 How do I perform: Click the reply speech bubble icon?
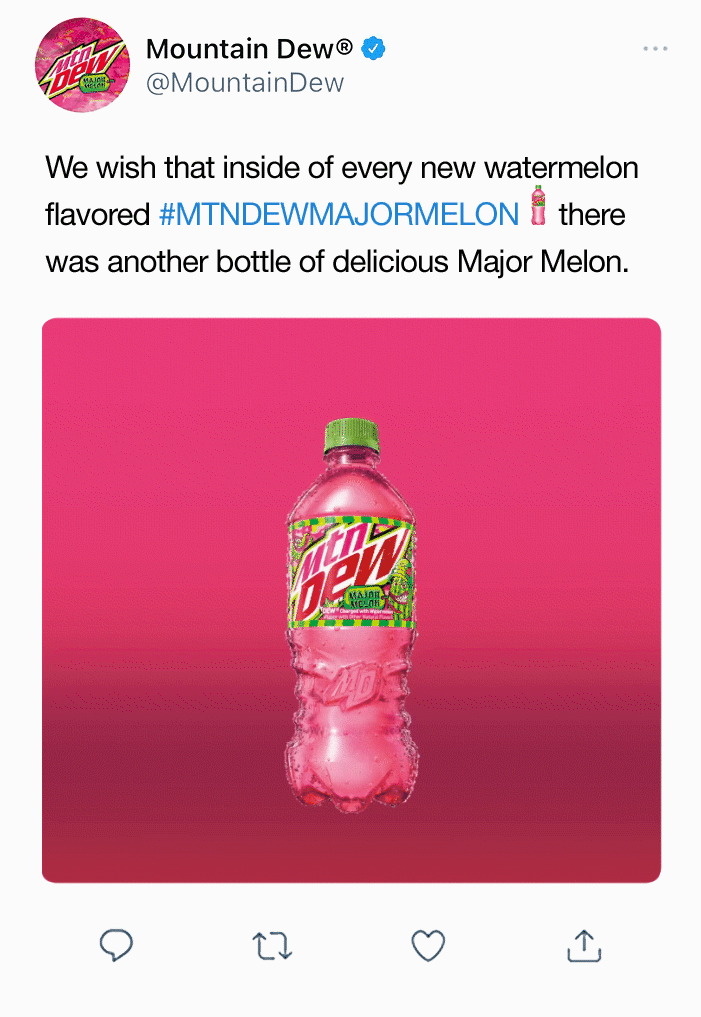116,945
